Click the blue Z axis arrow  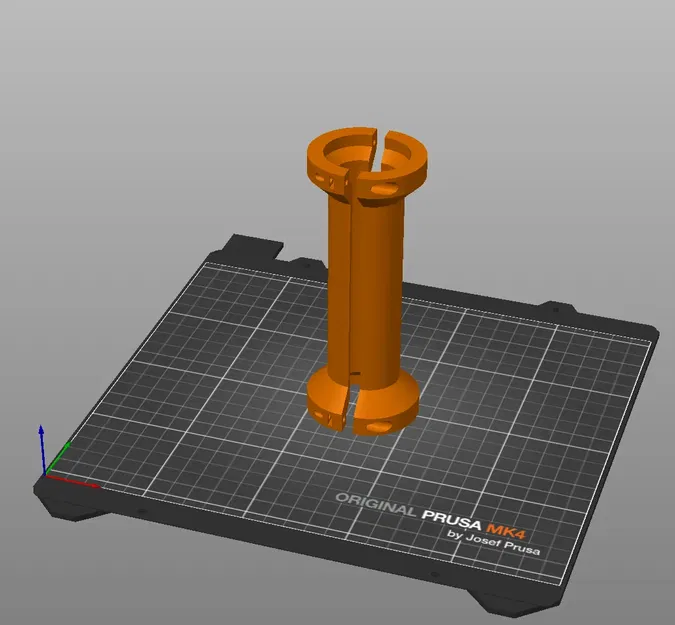coord(42,448)
